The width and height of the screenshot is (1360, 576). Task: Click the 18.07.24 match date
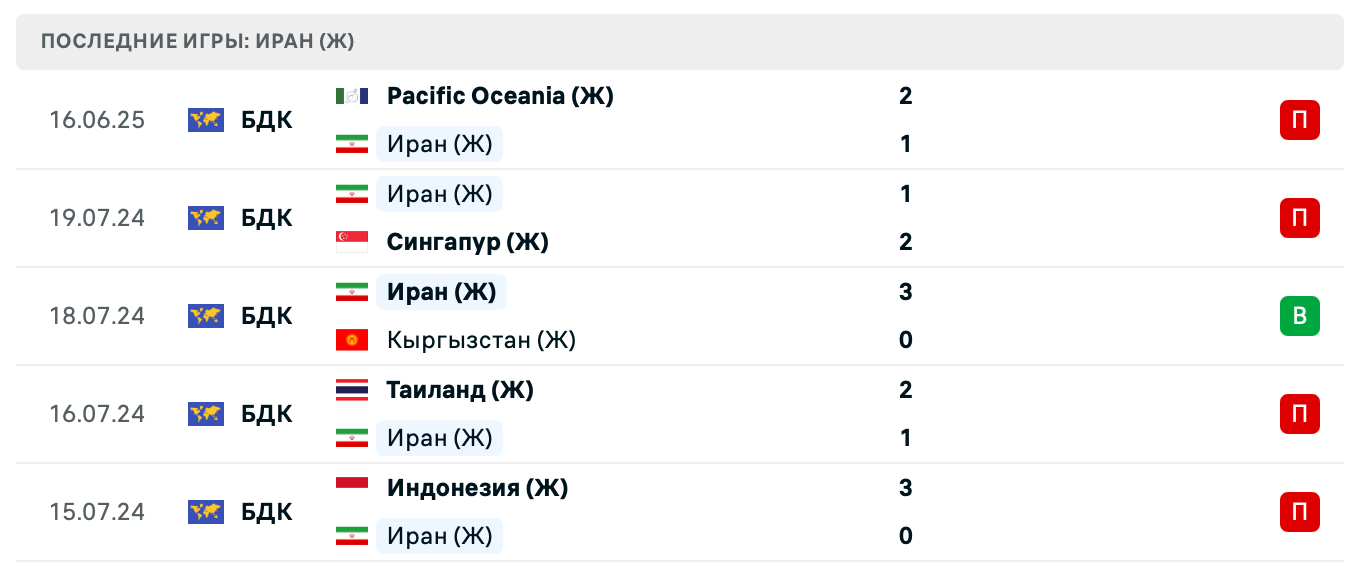(97, 316)
